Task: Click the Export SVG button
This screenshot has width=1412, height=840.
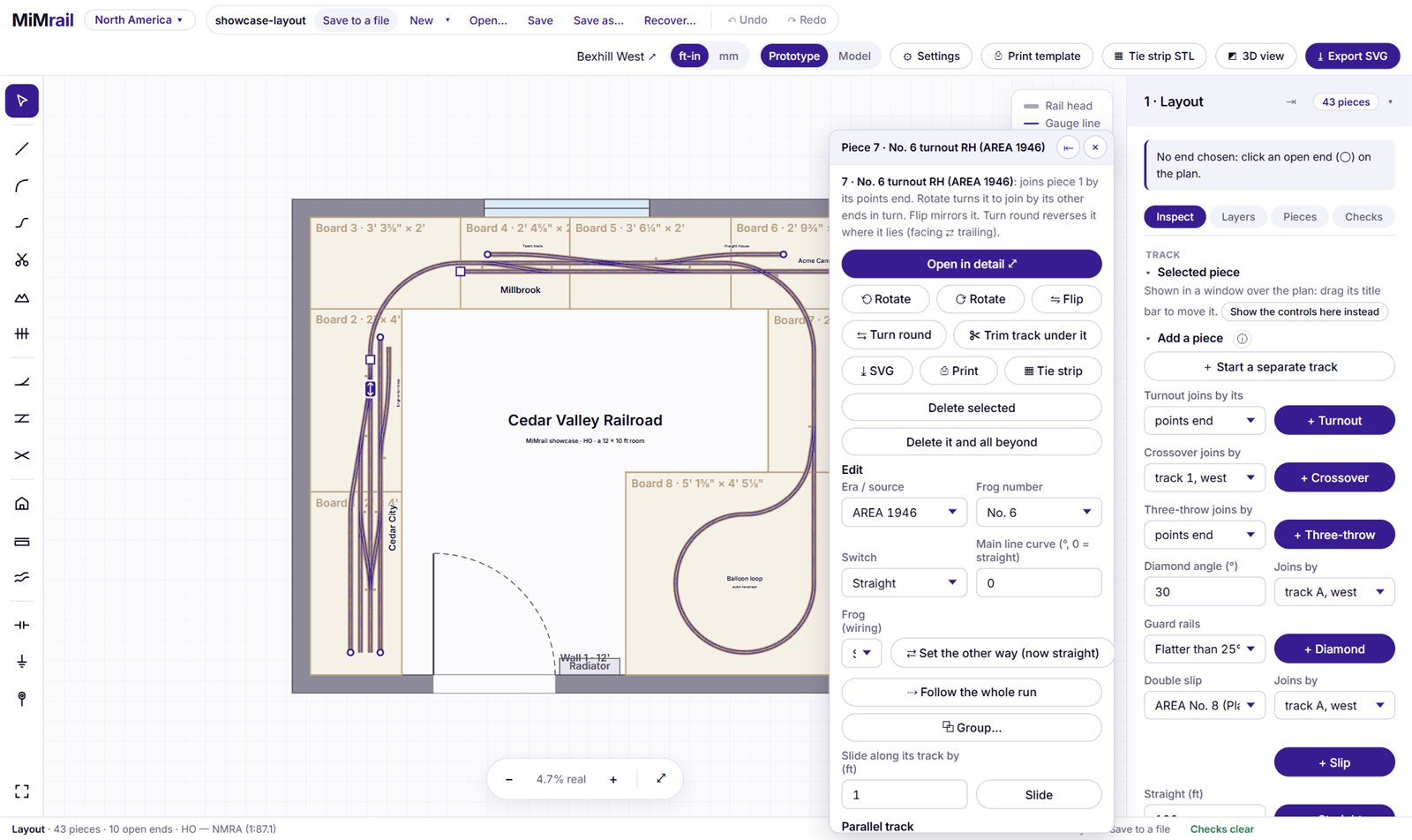Action: pos(1352,56)
